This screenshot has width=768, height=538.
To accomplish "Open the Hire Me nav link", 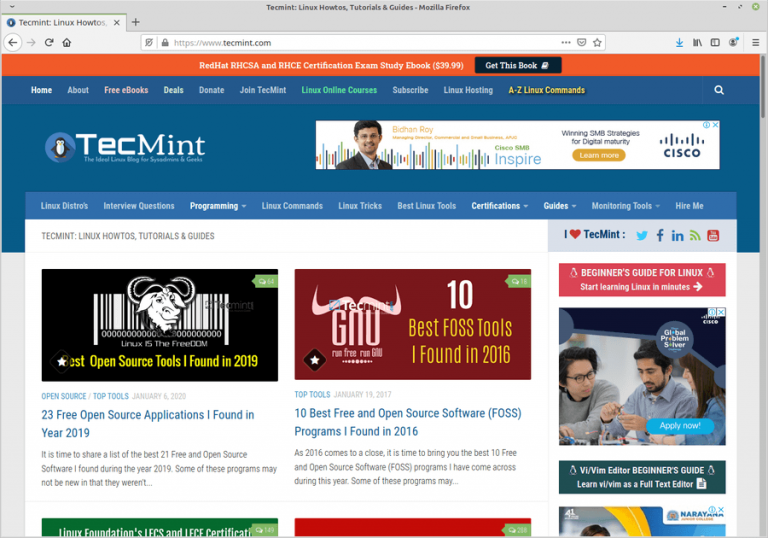I will coord(689,206).
